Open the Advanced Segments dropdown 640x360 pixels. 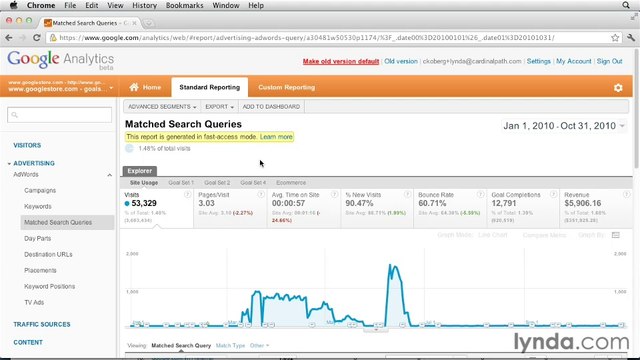(x=162, y=107)
